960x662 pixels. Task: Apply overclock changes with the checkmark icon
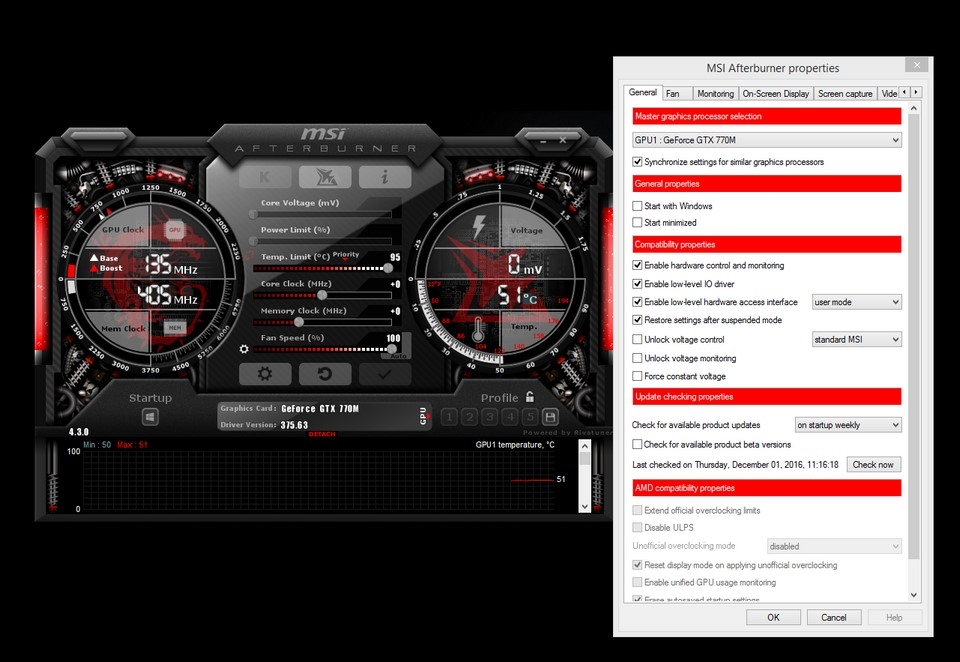click(x=383, y=374)
